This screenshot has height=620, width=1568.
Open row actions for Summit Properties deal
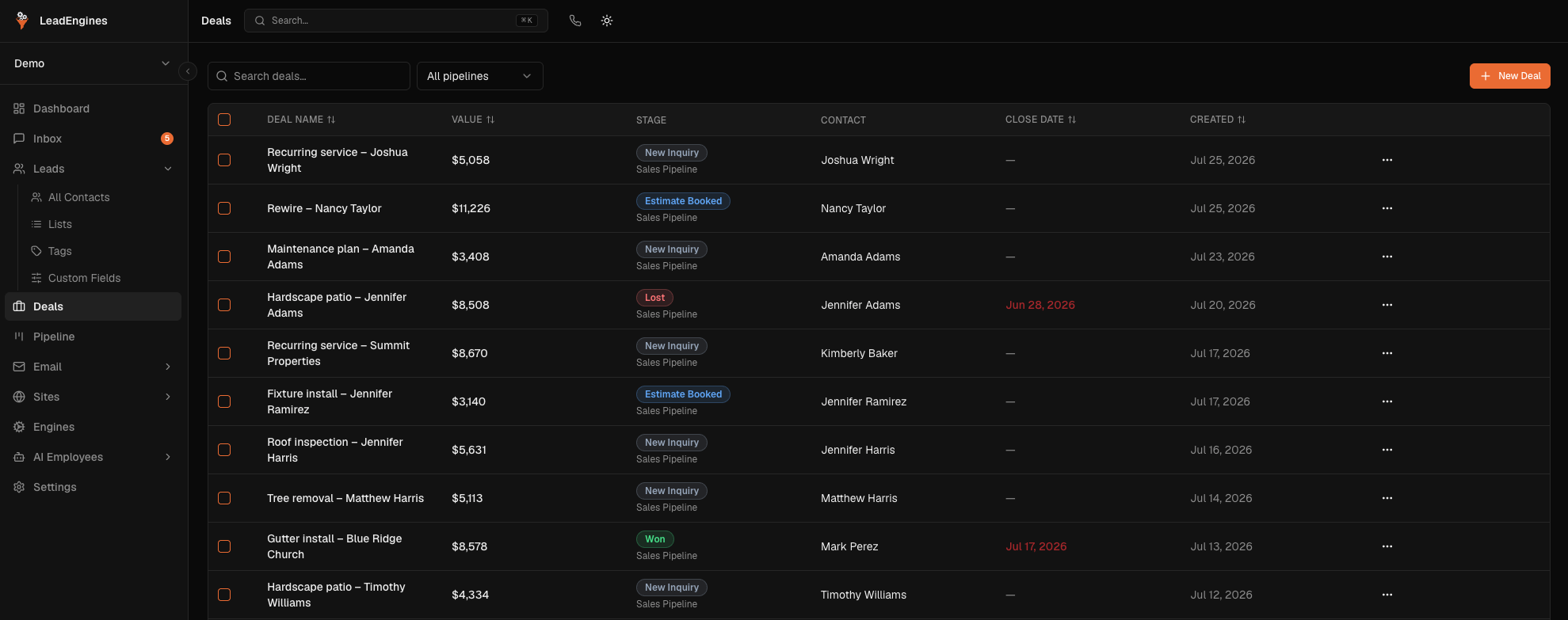(1387, 353)
